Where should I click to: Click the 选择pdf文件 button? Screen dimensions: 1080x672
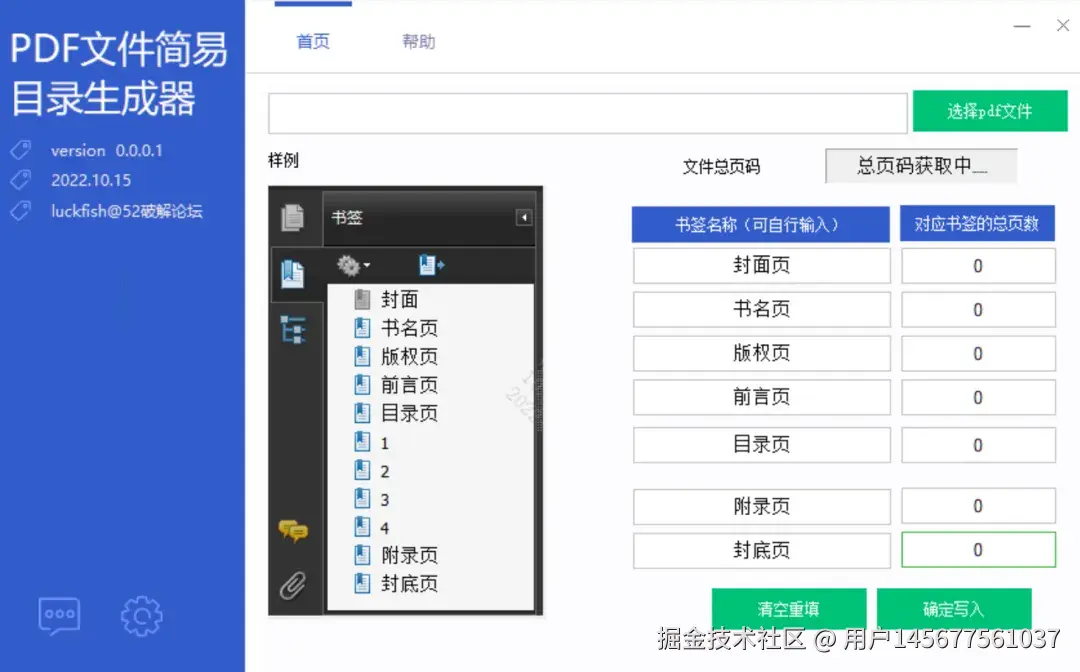[989, 111]
